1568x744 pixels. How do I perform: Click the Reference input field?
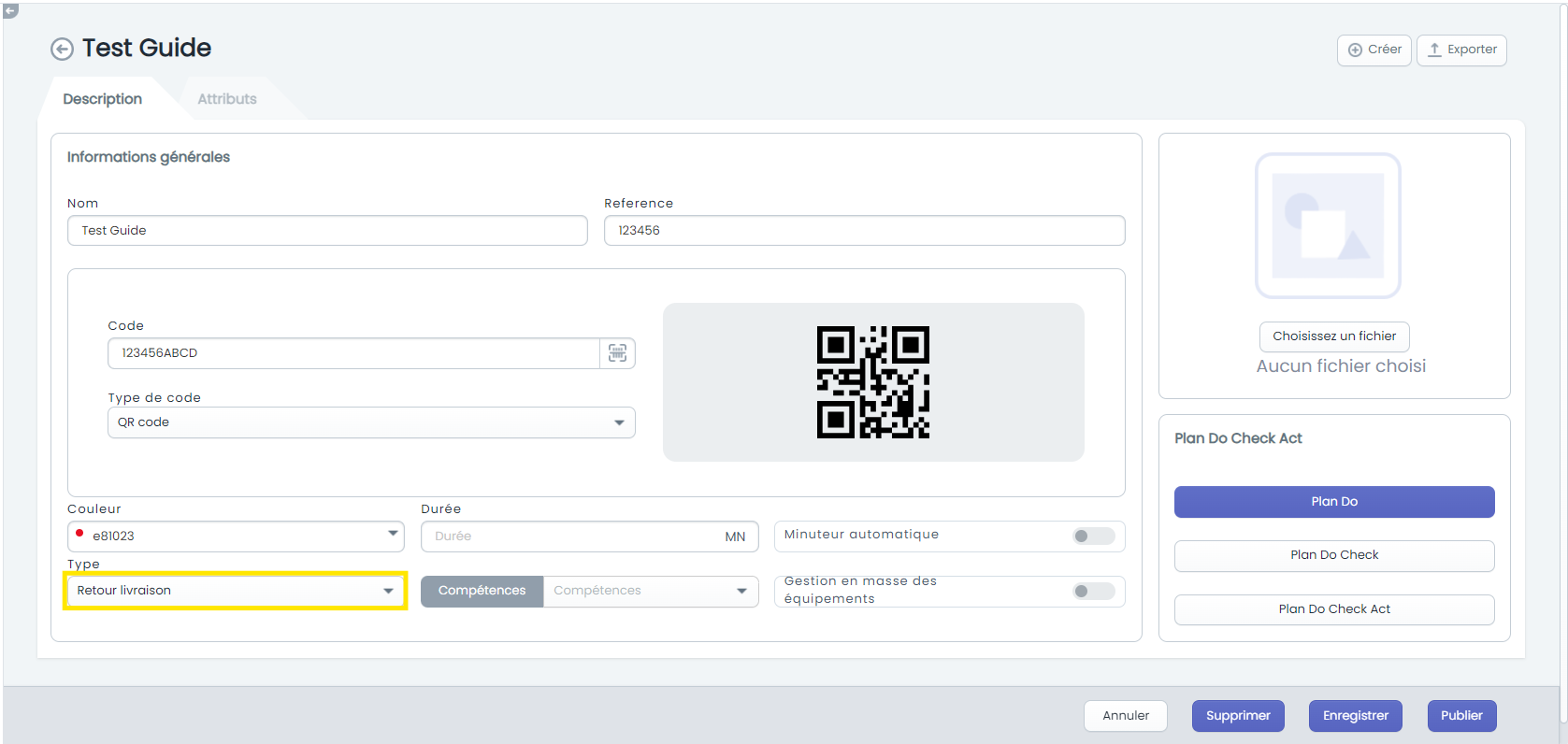[865, 231]
